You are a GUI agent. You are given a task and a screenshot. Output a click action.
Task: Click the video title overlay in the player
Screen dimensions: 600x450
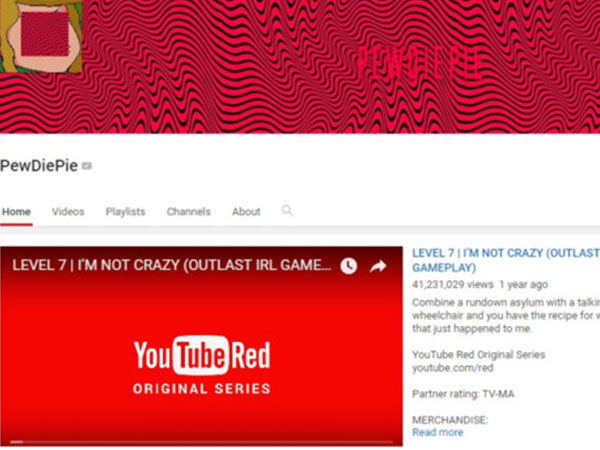(170, 266)
